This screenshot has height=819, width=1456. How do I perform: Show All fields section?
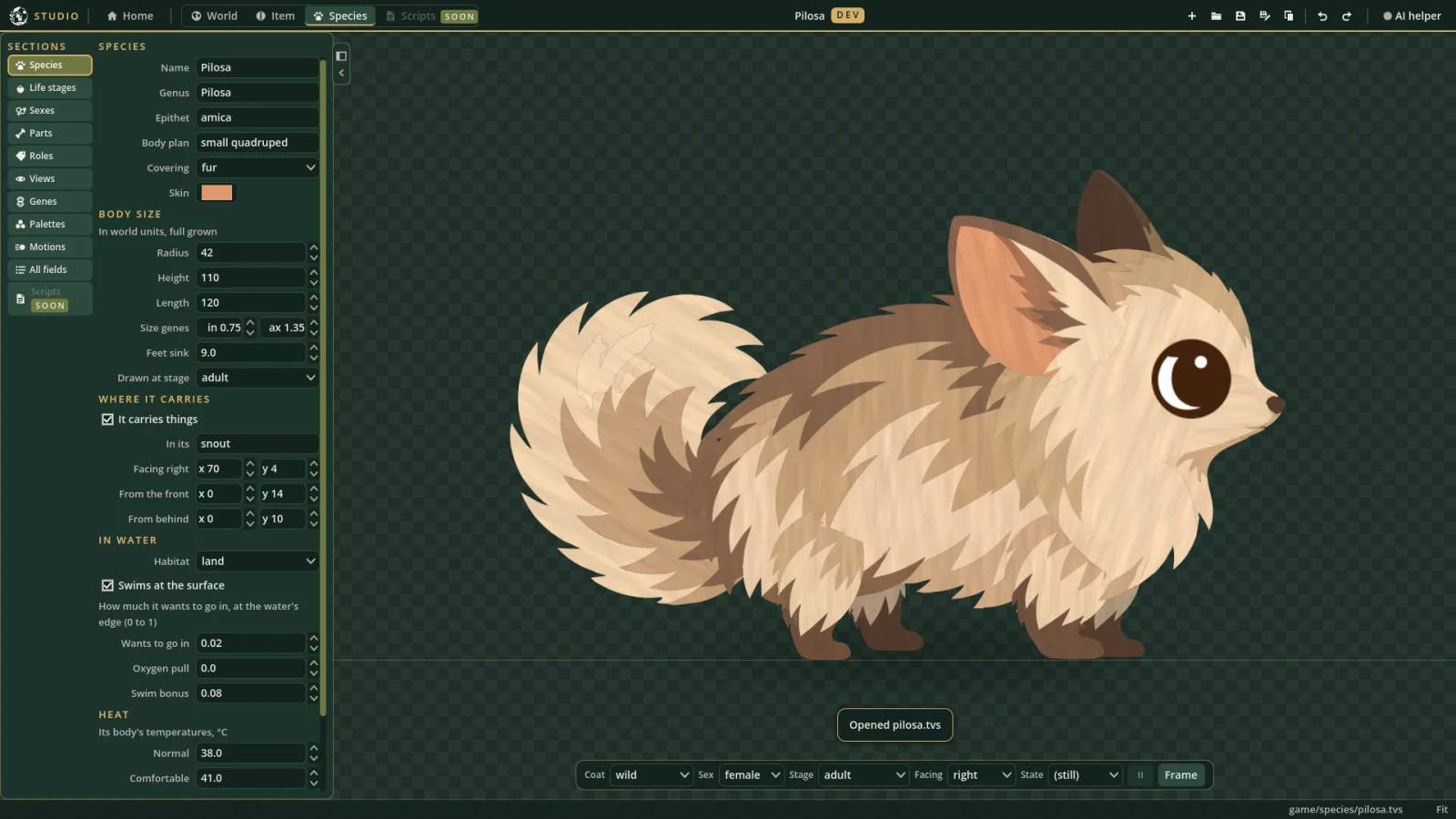tap(50, 269)
